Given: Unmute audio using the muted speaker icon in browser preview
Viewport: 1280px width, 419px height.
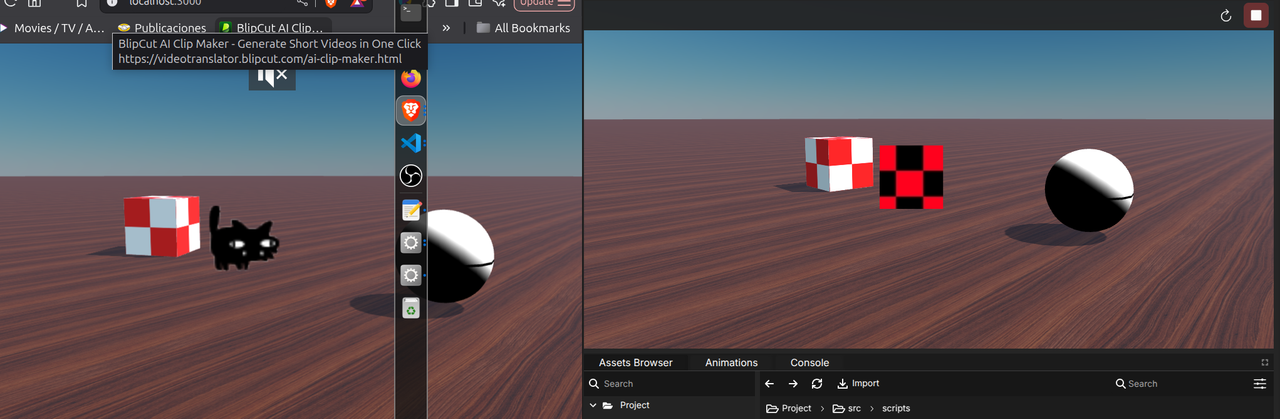Looking at the screenshot, I should tap(272, 75).
